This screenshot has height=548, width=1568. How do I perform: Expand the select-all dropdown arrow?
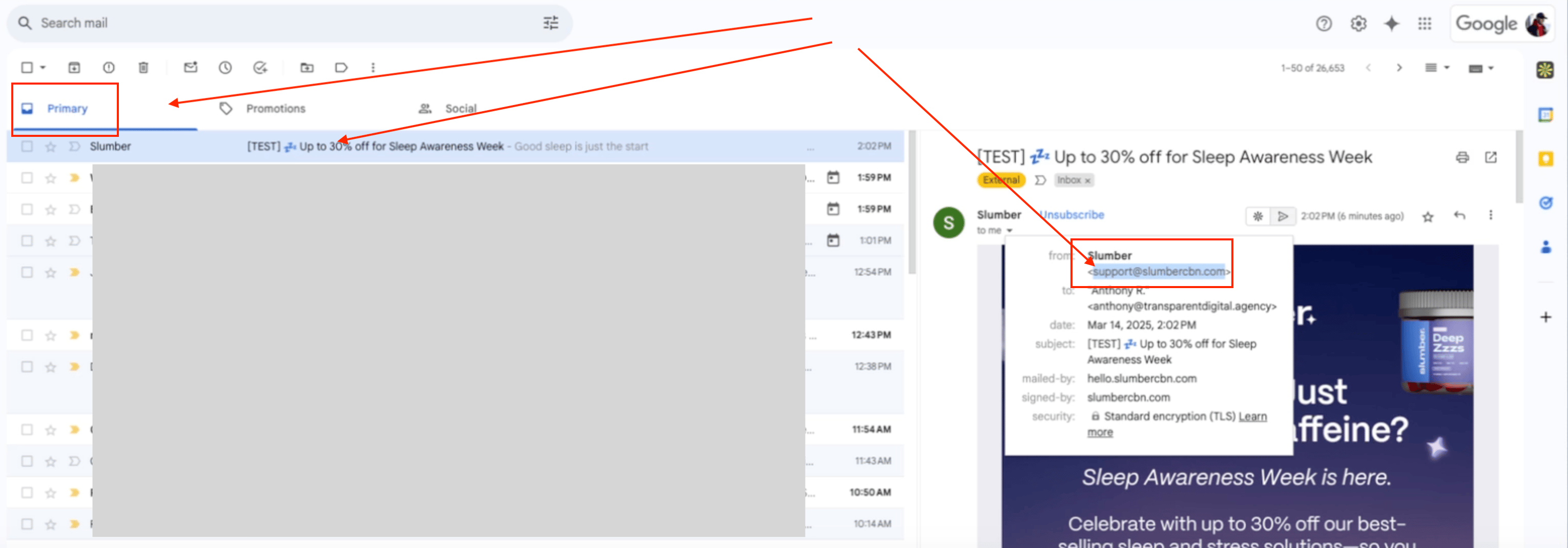pyautogui.click(x=43, y=68)
